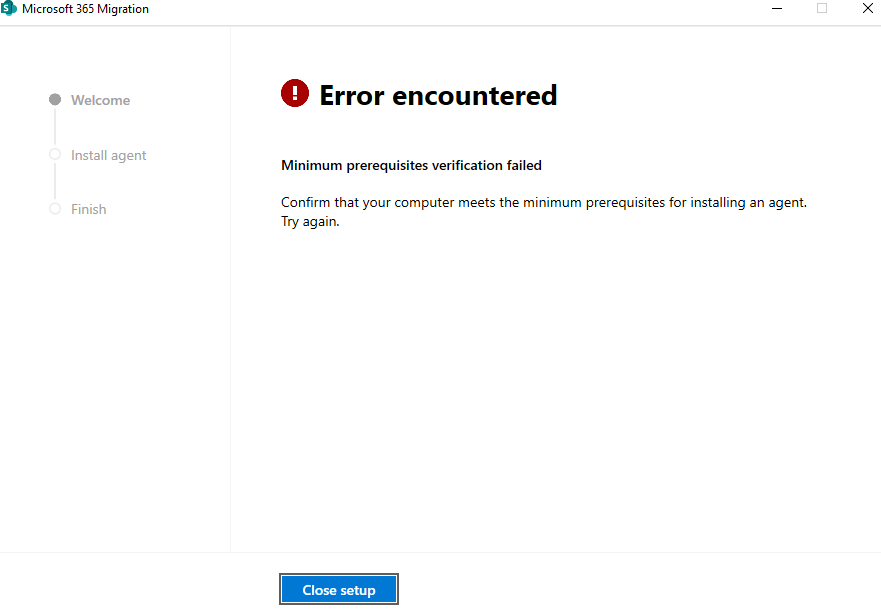Click the connector line between Welcome and Install agent
The height and width of the screenshot is (612, 881).
54,127
